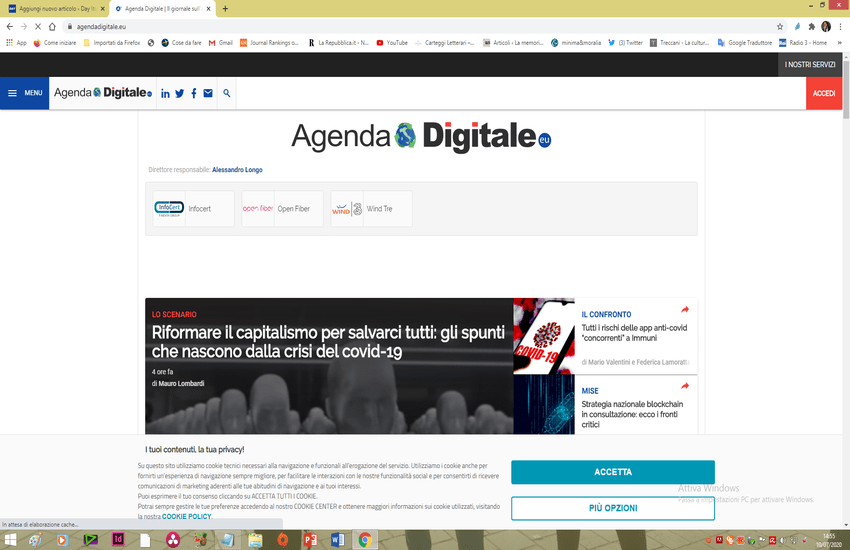Open the Infocert sponsor card
The width and height of the screenshot is (850, 550).
[x=194, y=209]
